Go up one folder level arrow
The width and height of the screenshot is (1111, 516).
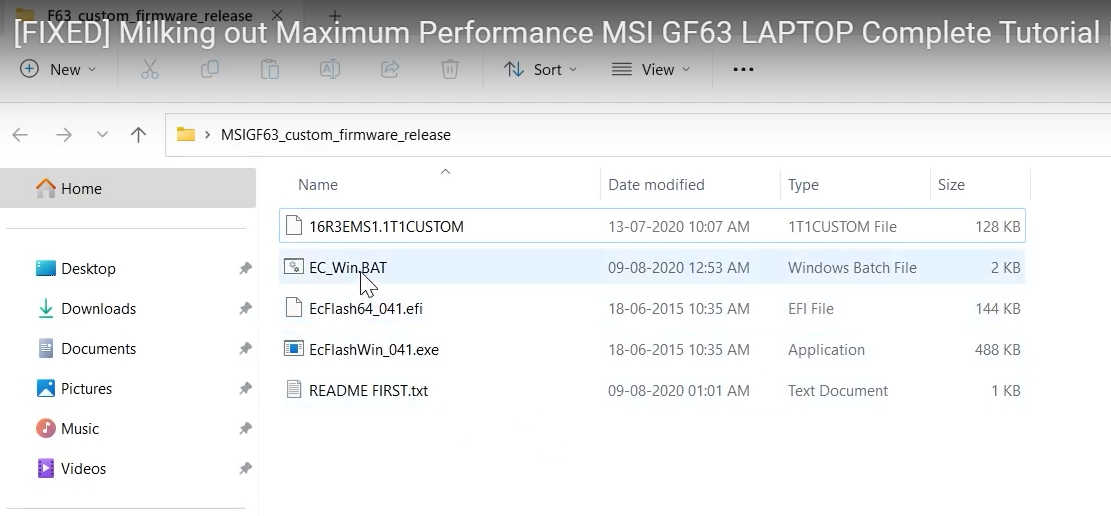pyautogui.click(x=138, y=135)
